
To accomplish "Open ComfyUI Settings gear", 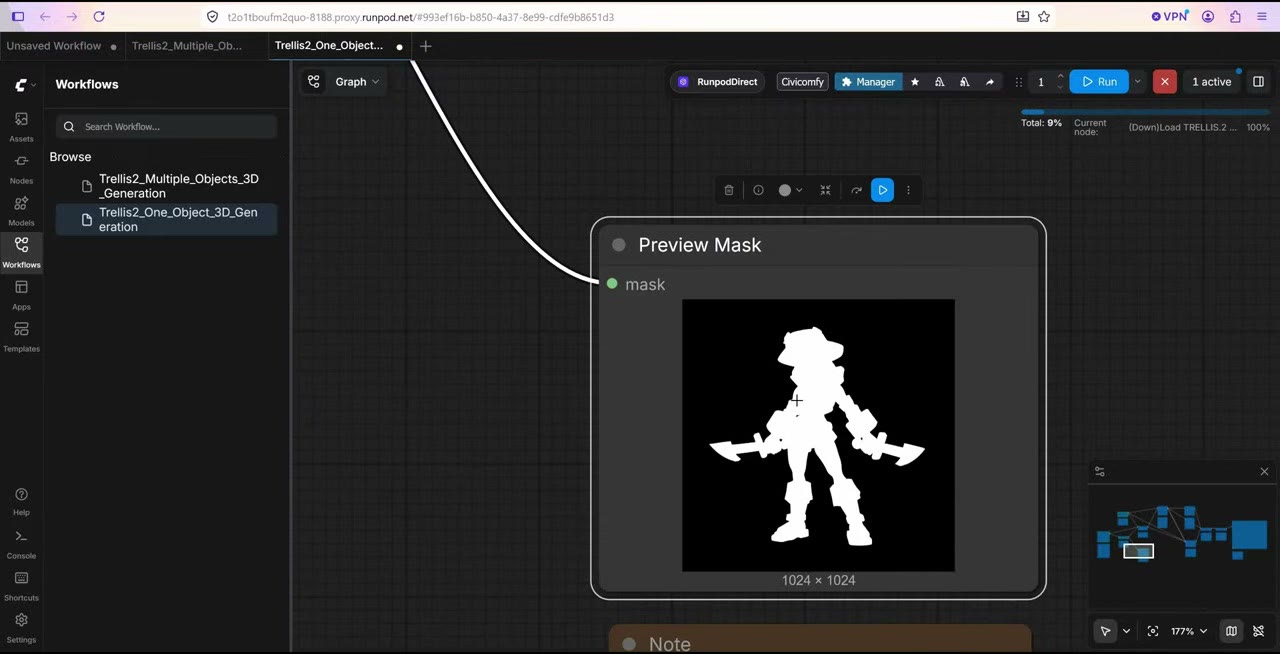I will pos(21,627).
